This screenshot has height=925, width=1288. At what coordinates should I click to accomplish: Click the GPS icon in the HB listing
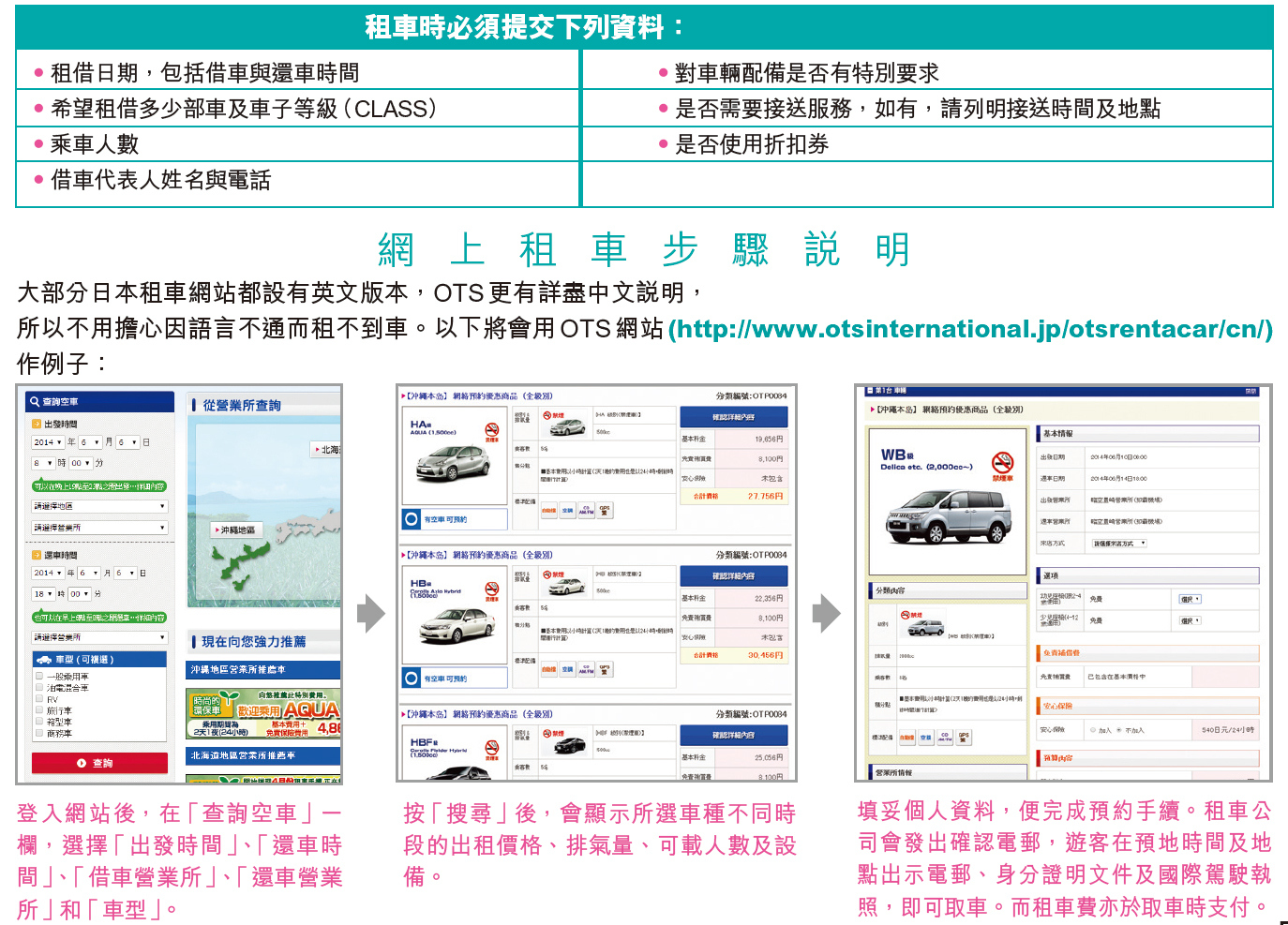coord(605,669)
